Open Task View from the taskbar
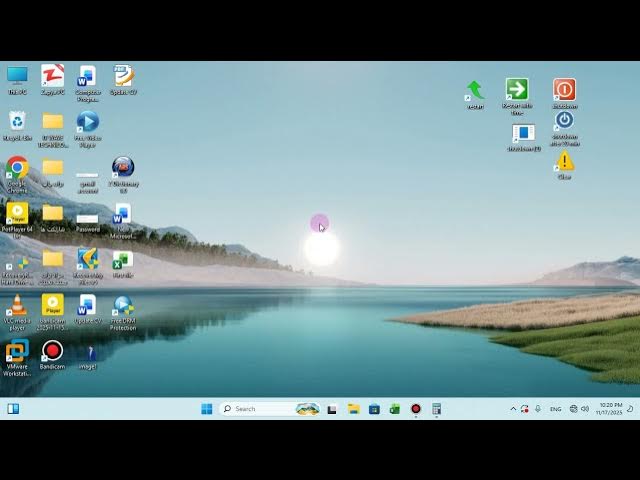Screen dimensions: 640x480 point(332,409)
